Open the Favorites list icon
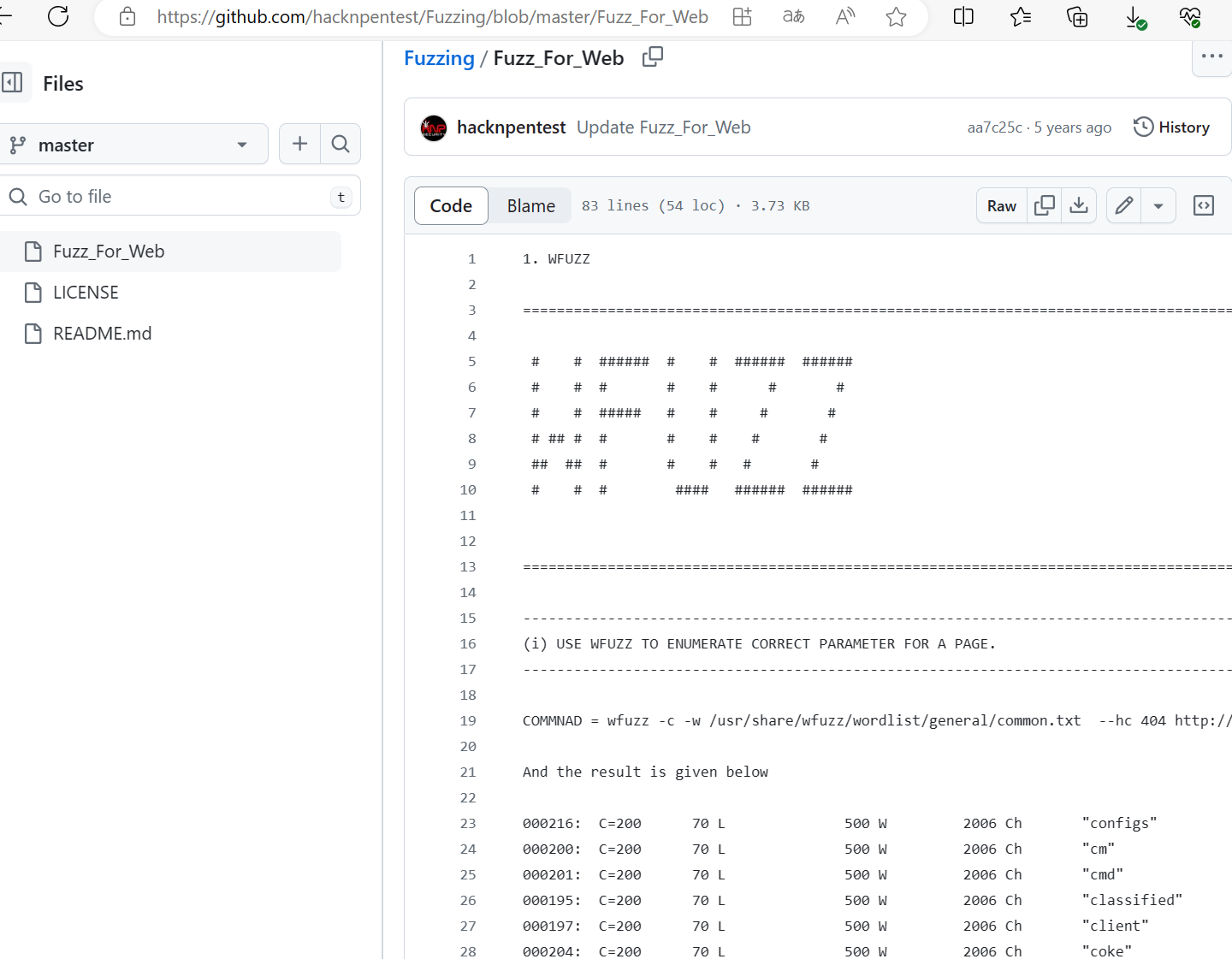This screenshot has height=959, width=1232. click(1021, 16)
